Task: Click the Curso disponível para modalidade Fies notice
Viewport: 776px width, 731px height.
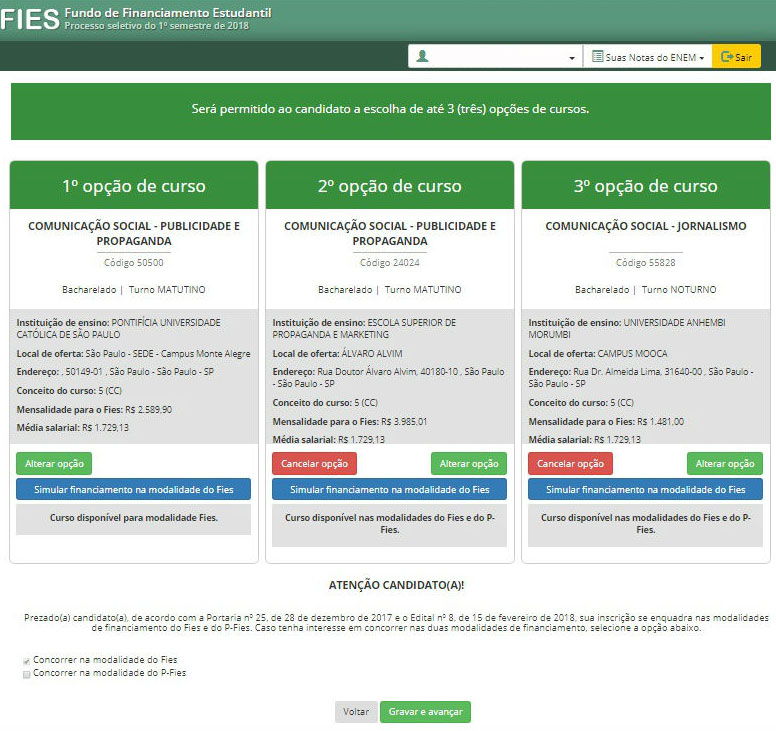Action: point(134,519)
